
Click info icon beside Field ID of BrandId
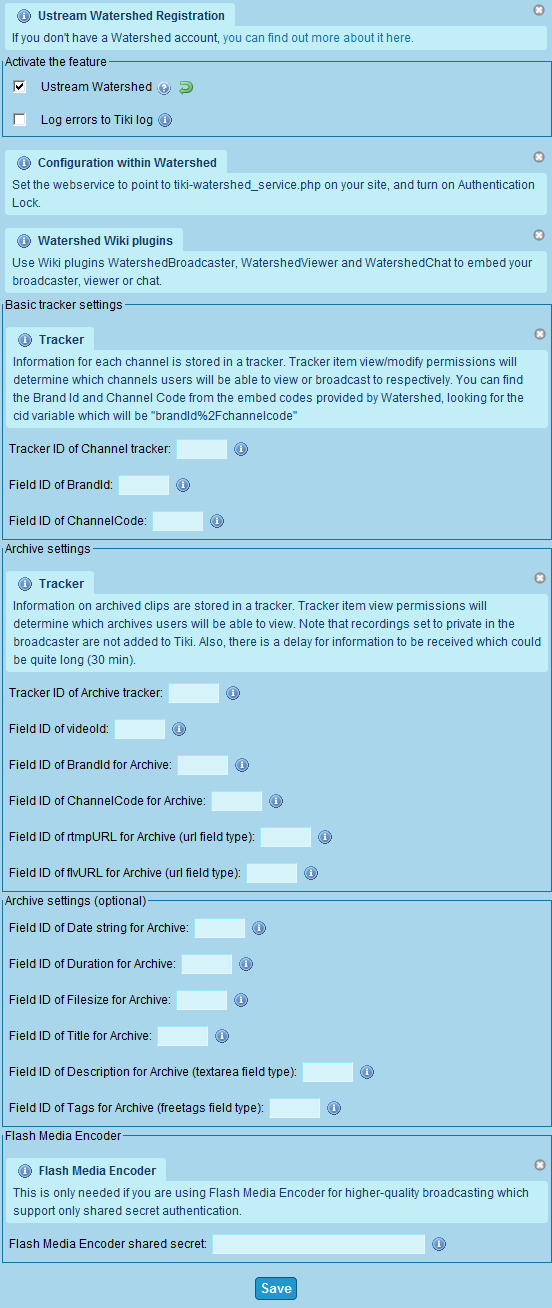[183, 485]
